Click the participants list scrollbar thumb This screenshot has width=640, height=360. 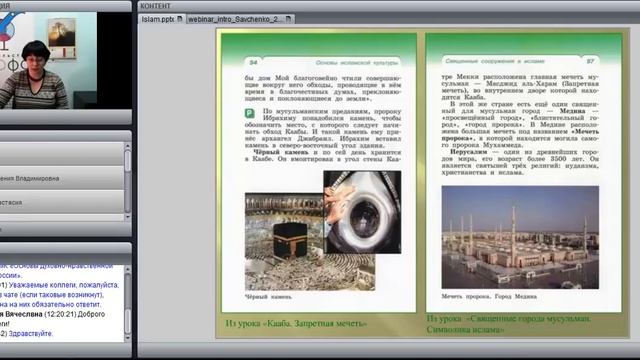click(x=127, y=161)
